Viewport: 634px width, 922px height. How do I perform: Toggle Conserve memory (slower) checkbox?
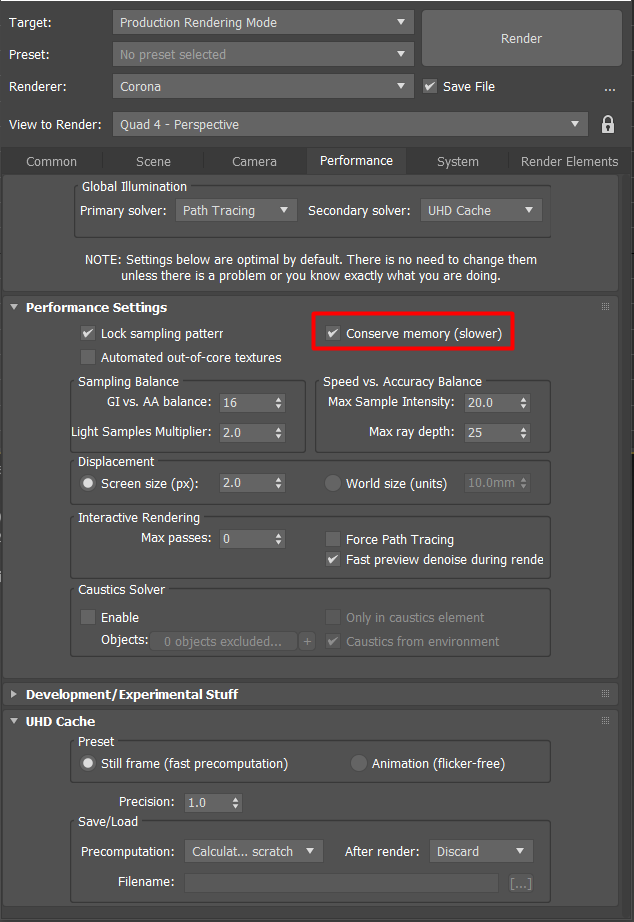tap(334, 333)
